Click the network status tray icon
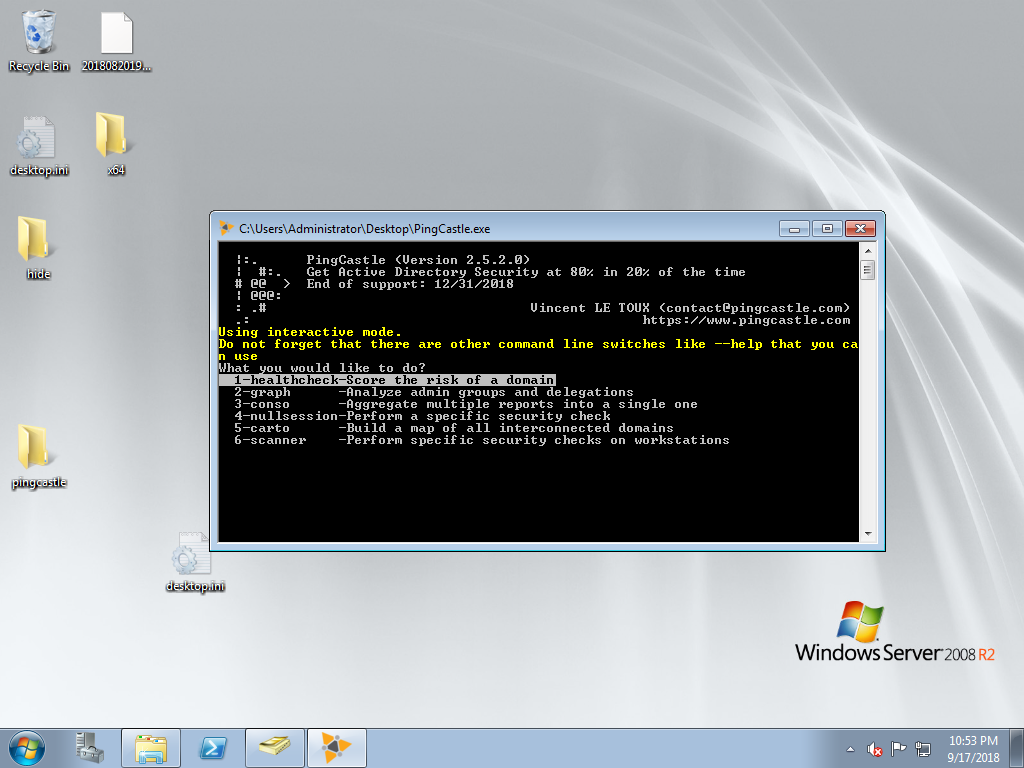This screenshot has height=768, width=1024. coord(923,748)
